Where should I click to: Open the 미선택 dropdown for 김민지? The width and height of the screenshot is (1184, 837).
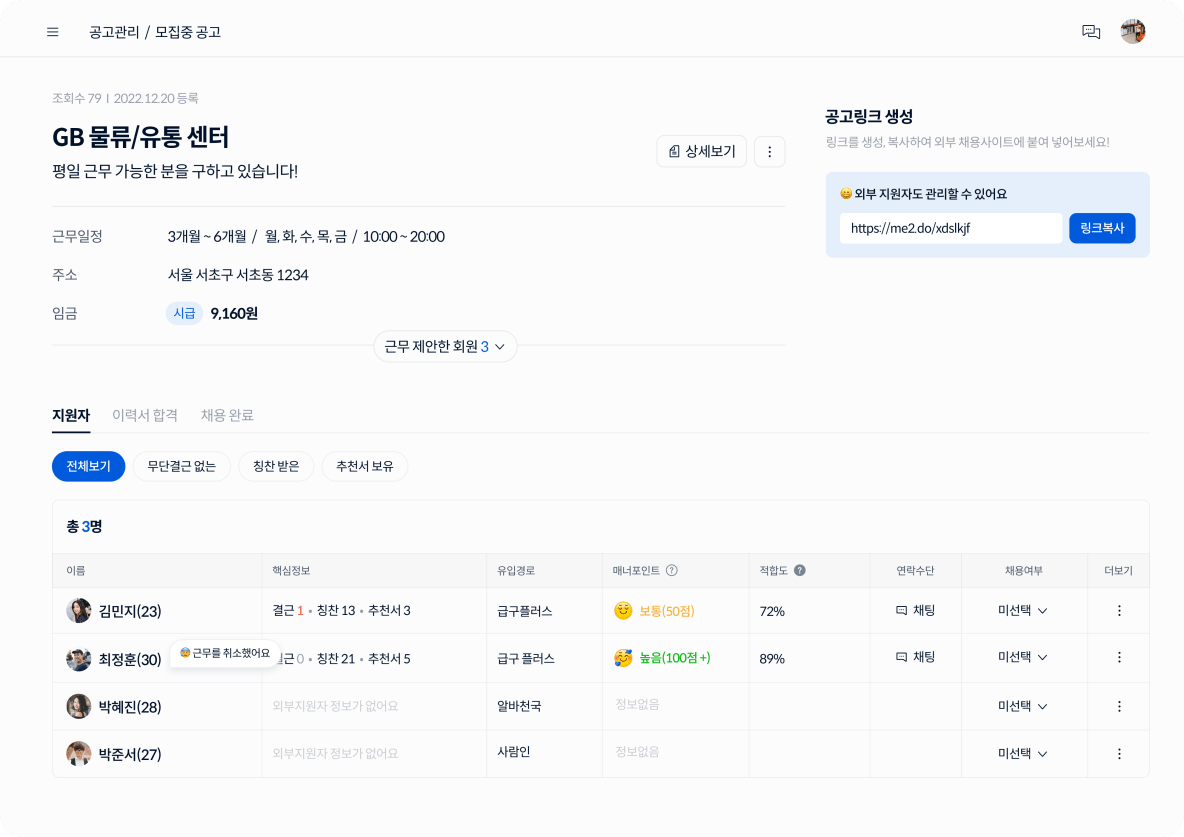pos(1022,610)
